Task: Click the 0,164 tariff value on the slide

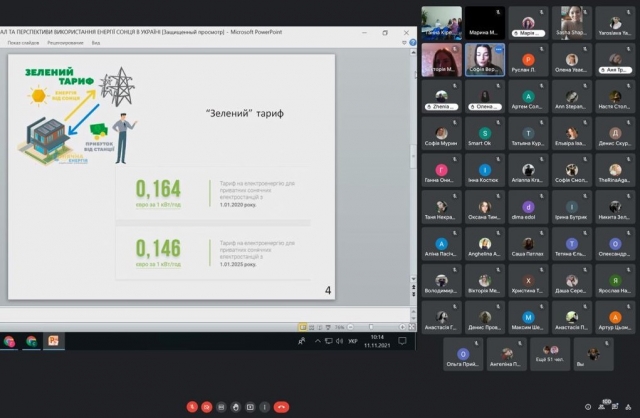Action: click(158, 189)
